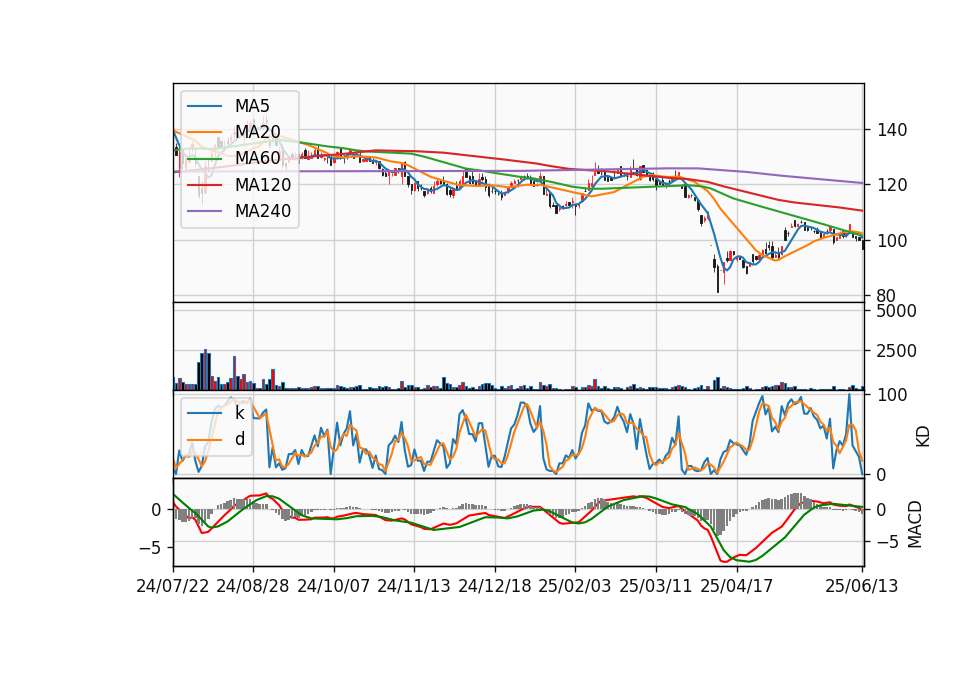Click the k legend label in KD panel

click(x=239, y=413)
